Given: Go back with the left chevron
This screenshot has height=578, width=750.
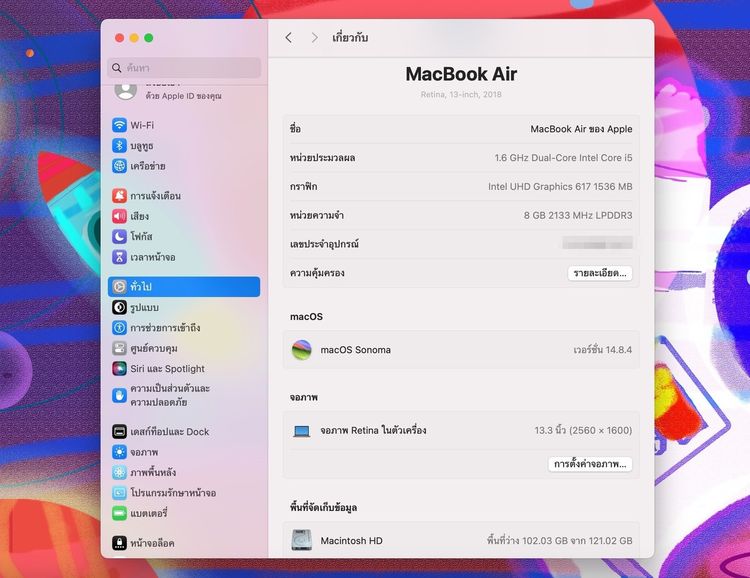Looking at the screenshot, I should (x=288, y=37).
